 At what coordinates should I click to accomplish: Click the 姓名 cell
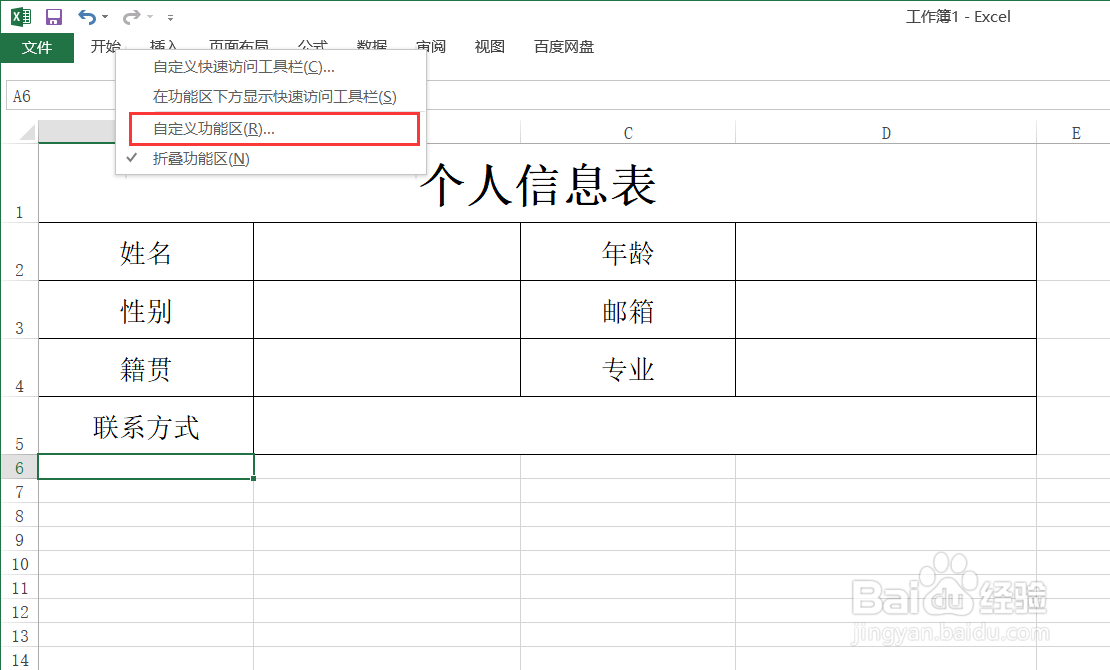146,252
